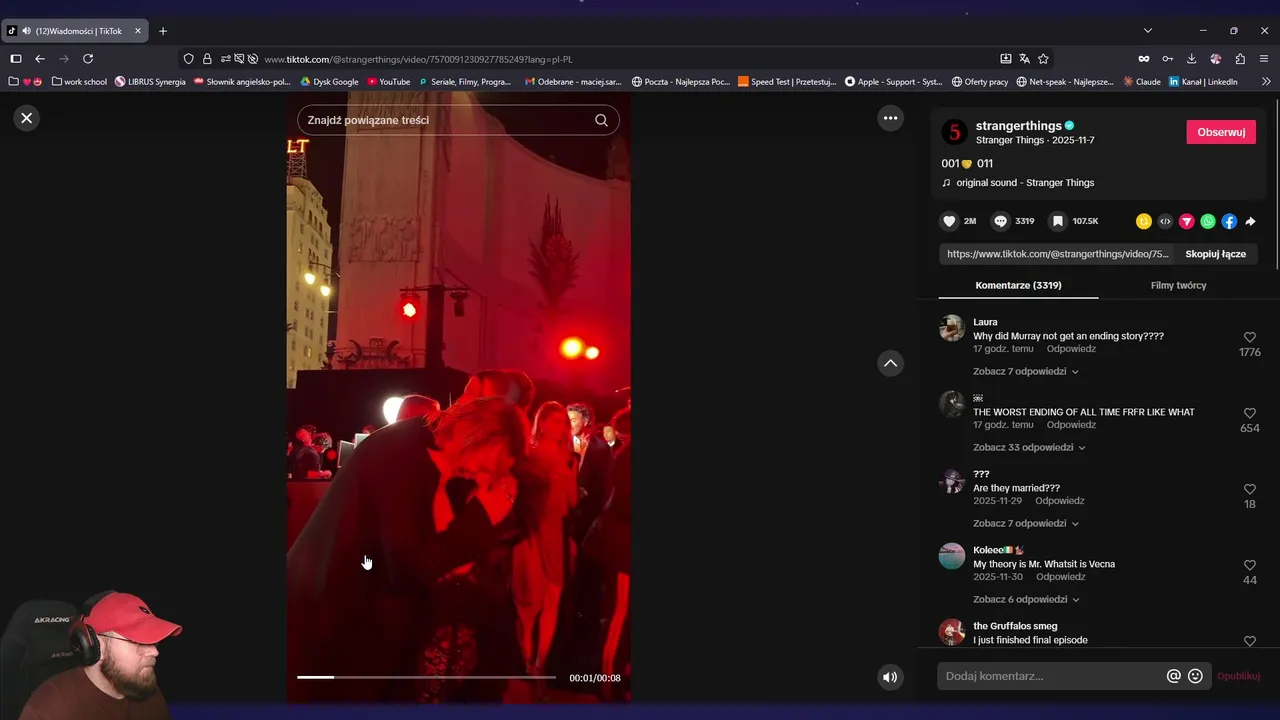Image resolution: width=1280 pixels, height=720 pixels.
Task: Click the yellow repost icon
Action: coord(1143,221)
